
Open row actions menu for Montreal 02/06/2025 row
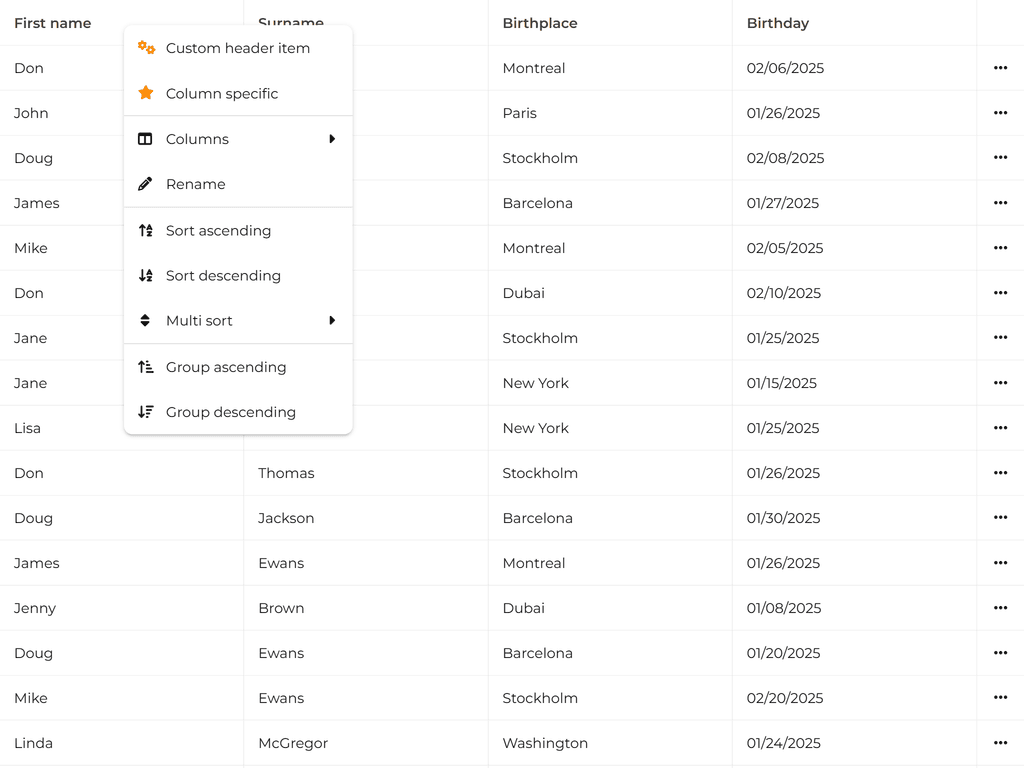point(1000,68)
